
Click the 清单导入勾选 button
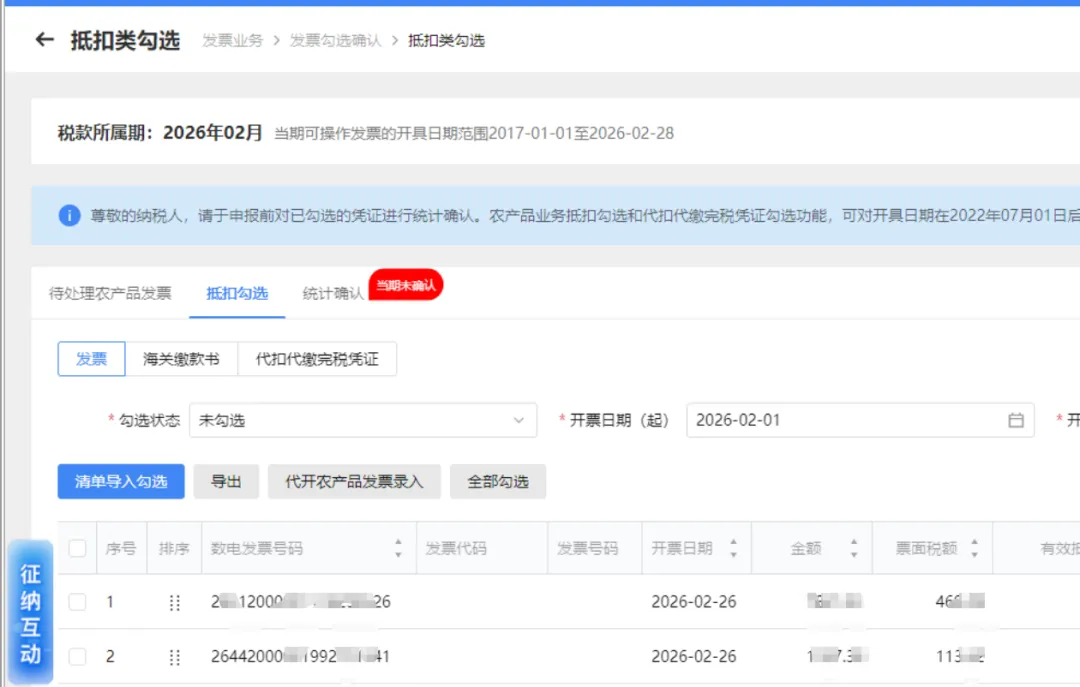click(x=121, y=482)
